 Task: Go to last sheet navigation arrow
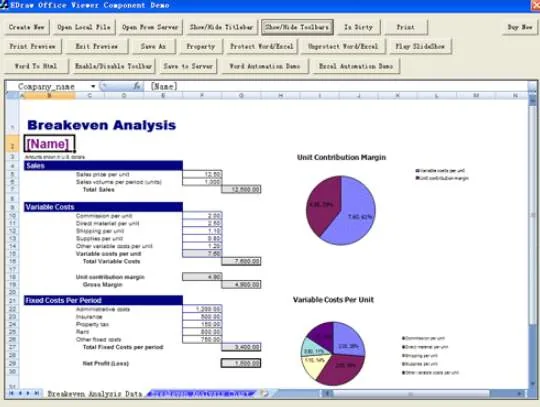coord(36,393)
